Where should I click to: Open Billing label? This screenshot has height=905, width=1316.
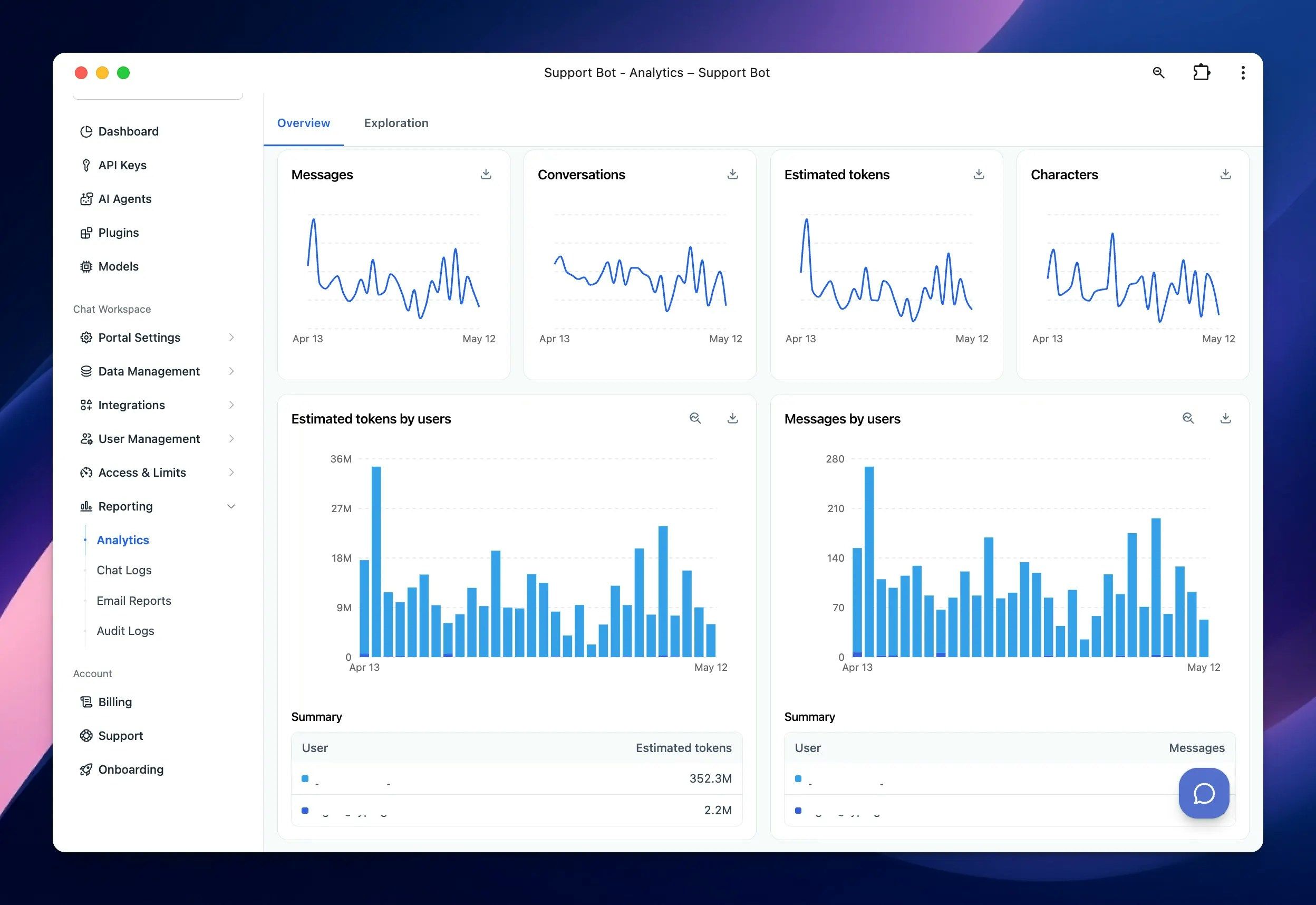tap(115, 702)
